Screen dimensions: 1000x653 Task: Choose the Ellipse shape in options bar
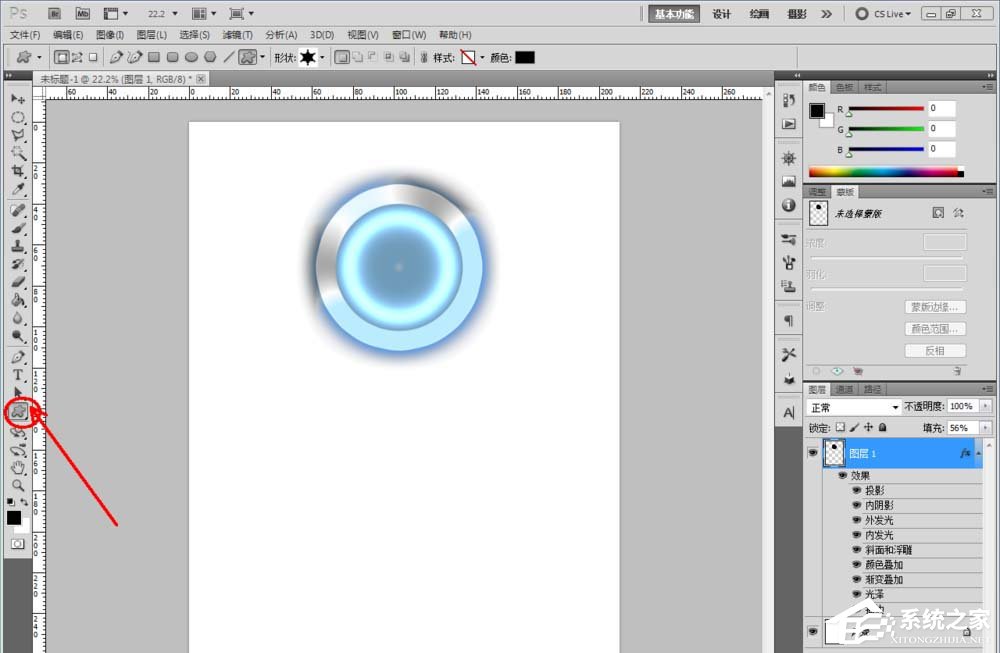click(x=191, y=57)
